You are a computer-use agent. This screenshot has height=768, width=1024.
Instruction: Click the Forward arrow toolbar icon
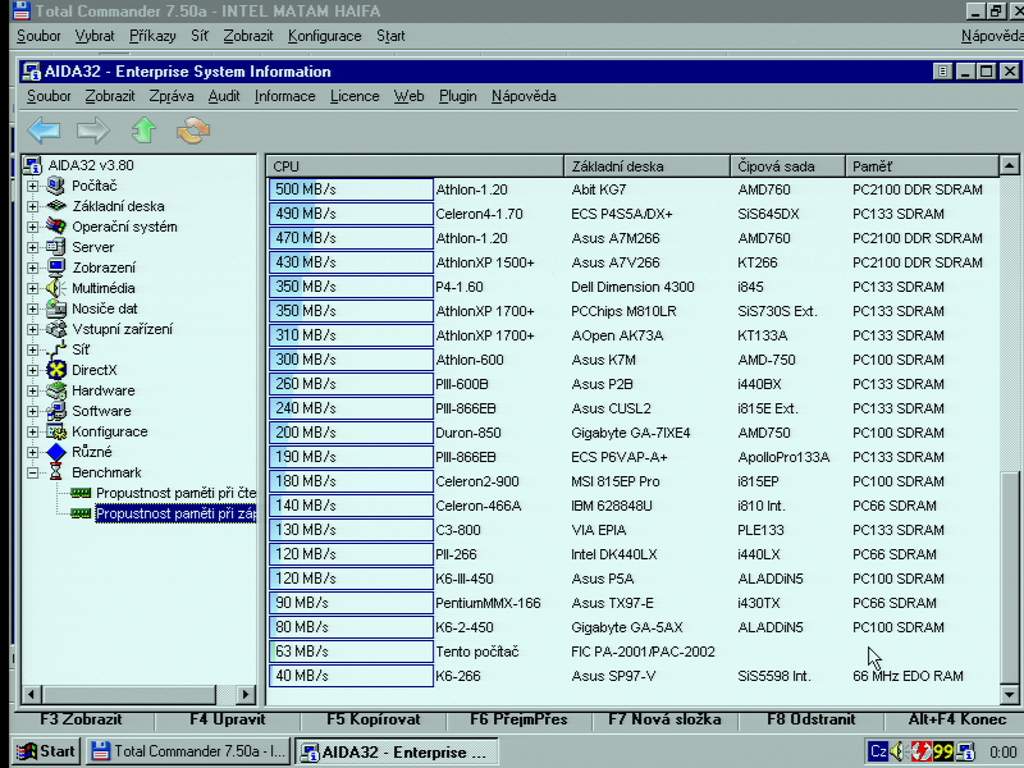[x=93, y=130]
